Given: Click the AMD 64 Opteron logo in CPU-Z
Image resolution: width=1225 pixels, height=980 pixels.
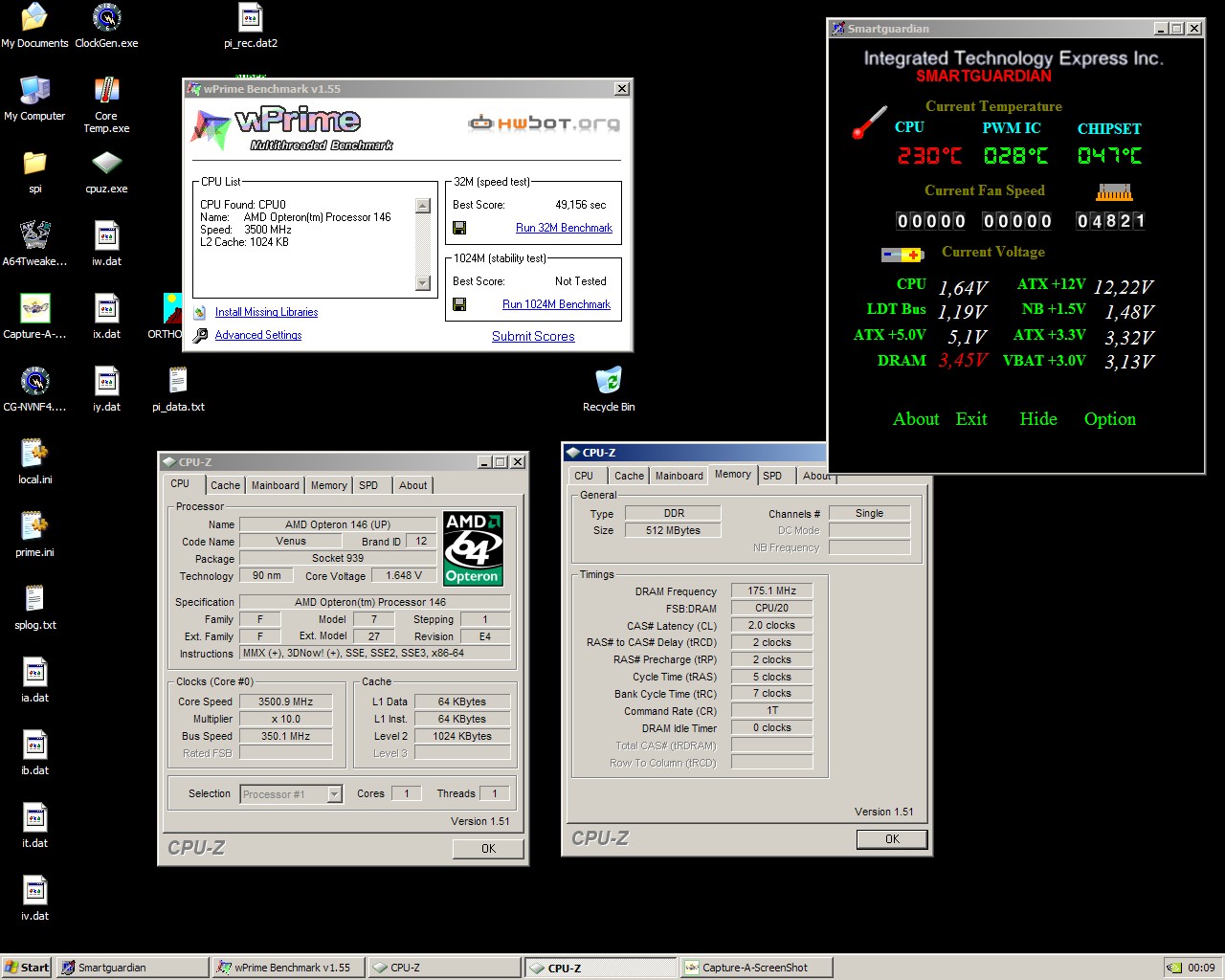Looking at the screenshot, I should (473, 548).
